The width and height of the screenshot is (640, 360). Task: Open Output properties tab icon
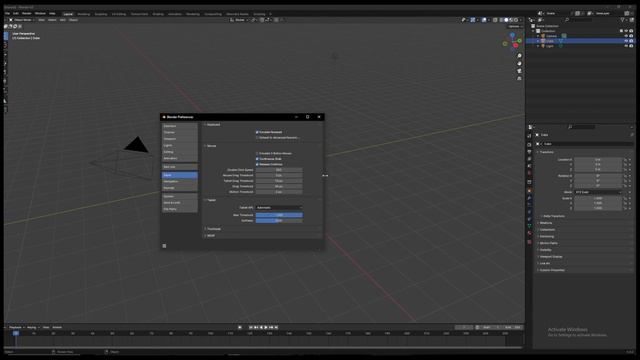pos(529,151)
